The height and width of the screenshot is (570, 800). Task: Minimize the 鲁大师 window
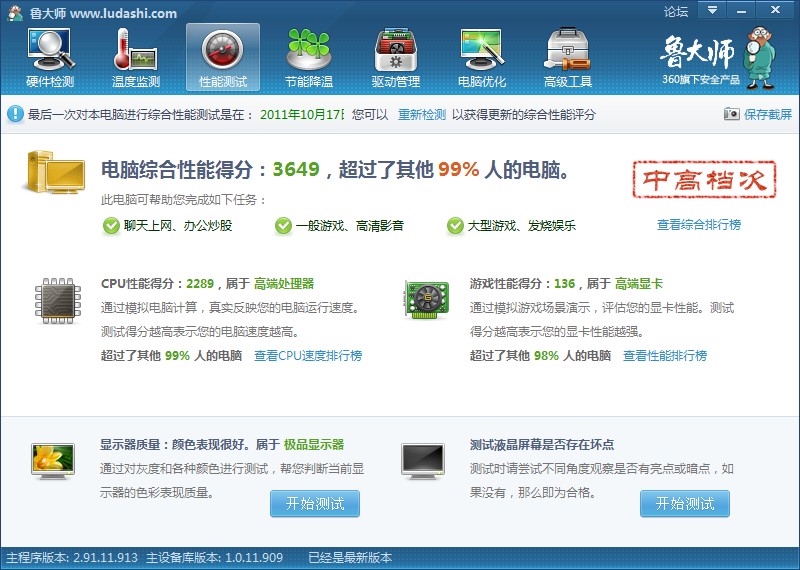pos(741,10)
